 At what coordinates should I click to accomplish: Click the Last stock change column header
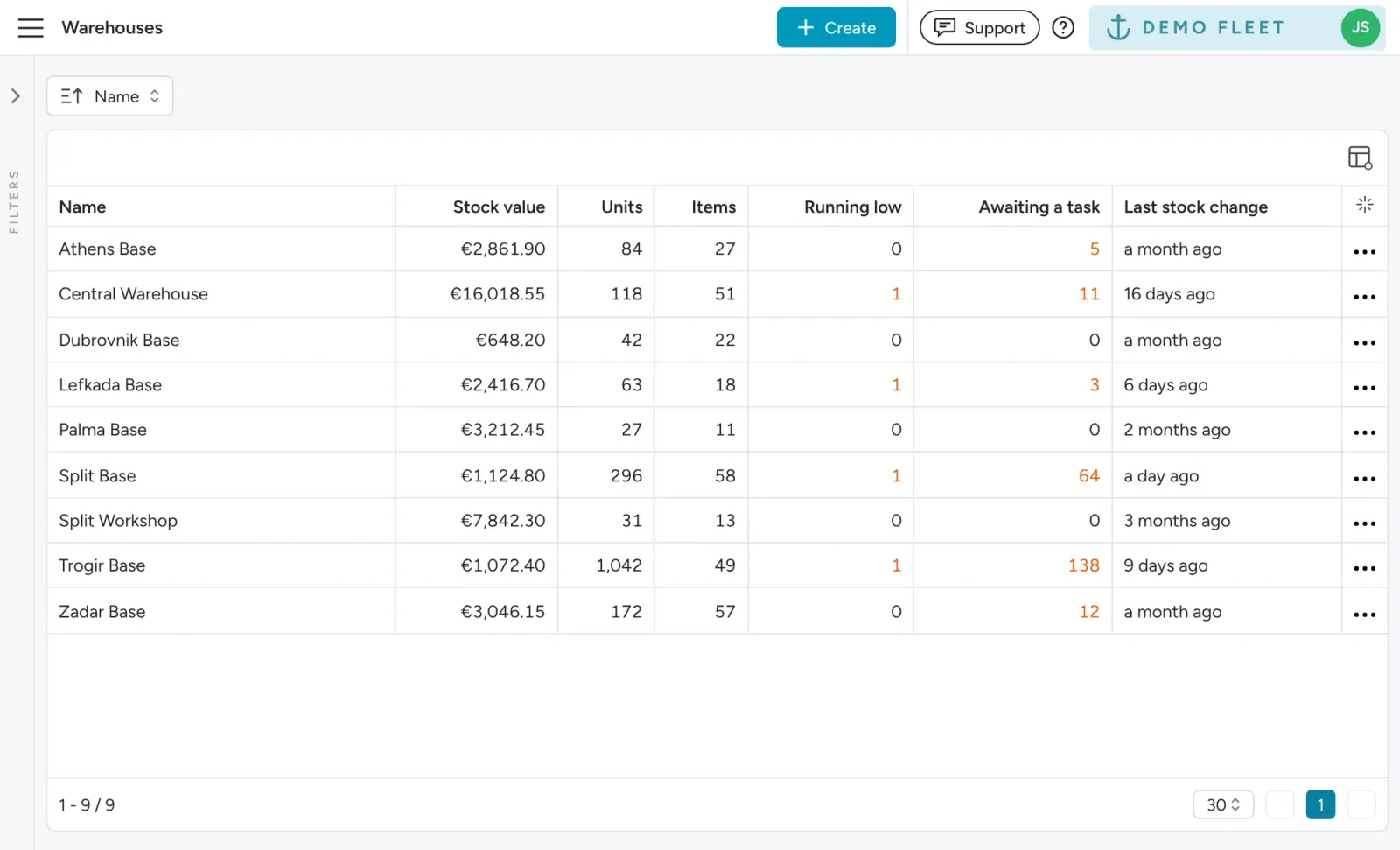(1195, 207)
